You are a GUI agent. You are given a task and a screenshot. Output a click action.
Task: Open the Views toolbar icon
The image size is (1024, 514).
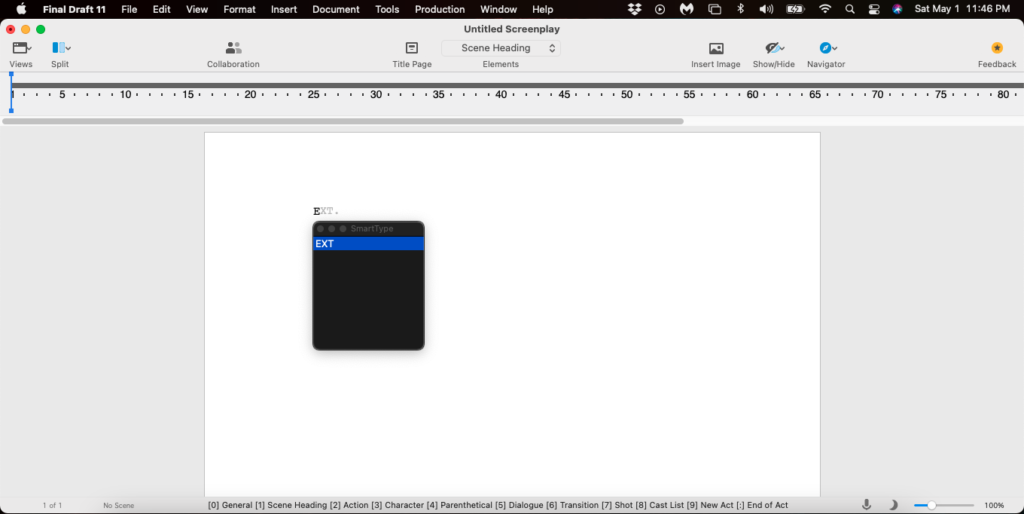tap(20, 48)
